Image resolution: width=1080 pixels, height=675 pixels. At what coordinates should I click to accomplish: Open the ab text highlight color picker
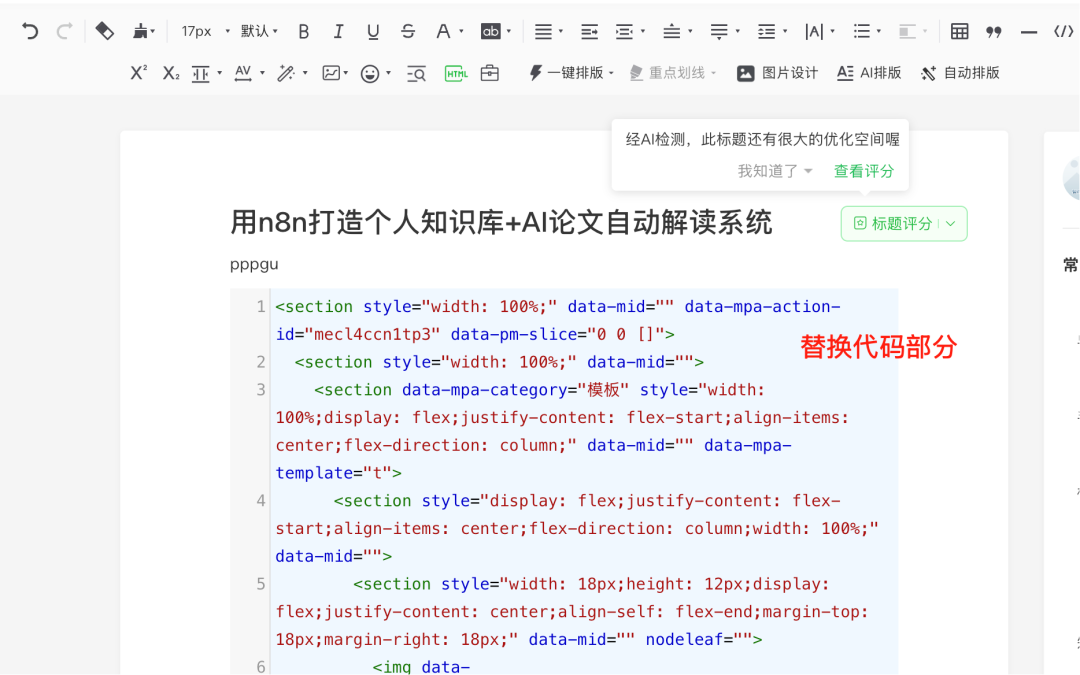(490, 31)
